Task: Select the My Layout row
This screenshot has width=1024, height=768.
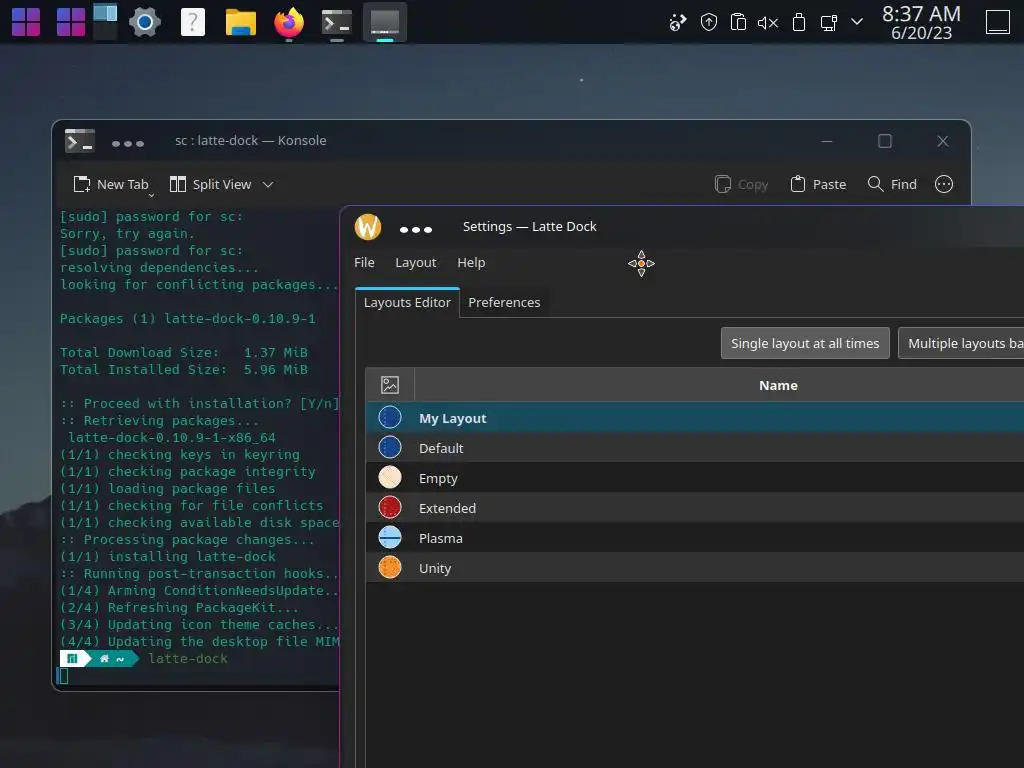Action: point(695,418)
